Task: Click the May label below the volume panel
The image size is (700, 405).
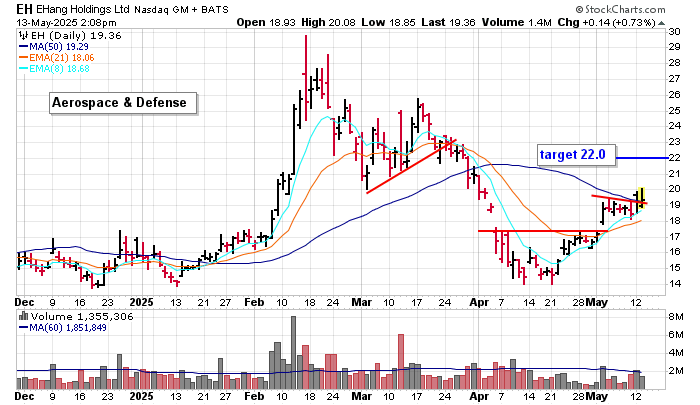Action: [597, 396]
